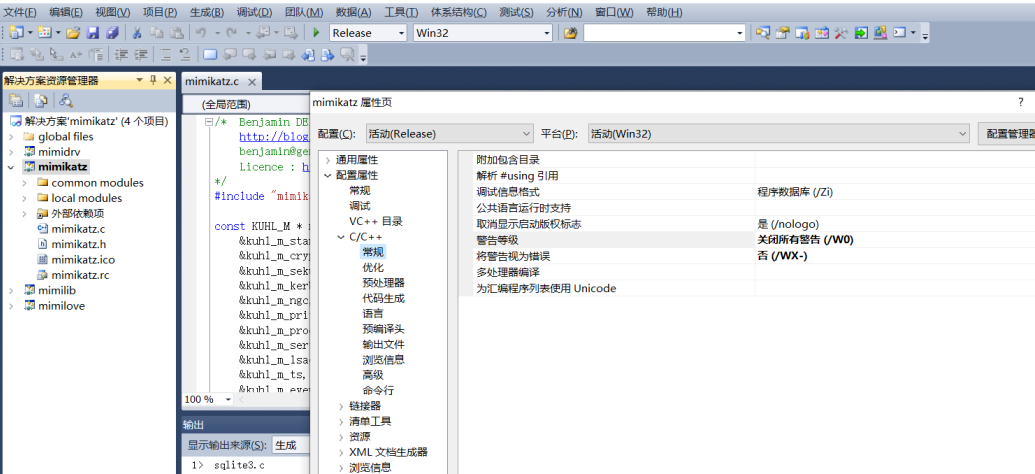Image resolution: width=1035 pixels, height=474 pixels.
Task: Open the Start Page green arrow icon
Action: tap(861, 32)
